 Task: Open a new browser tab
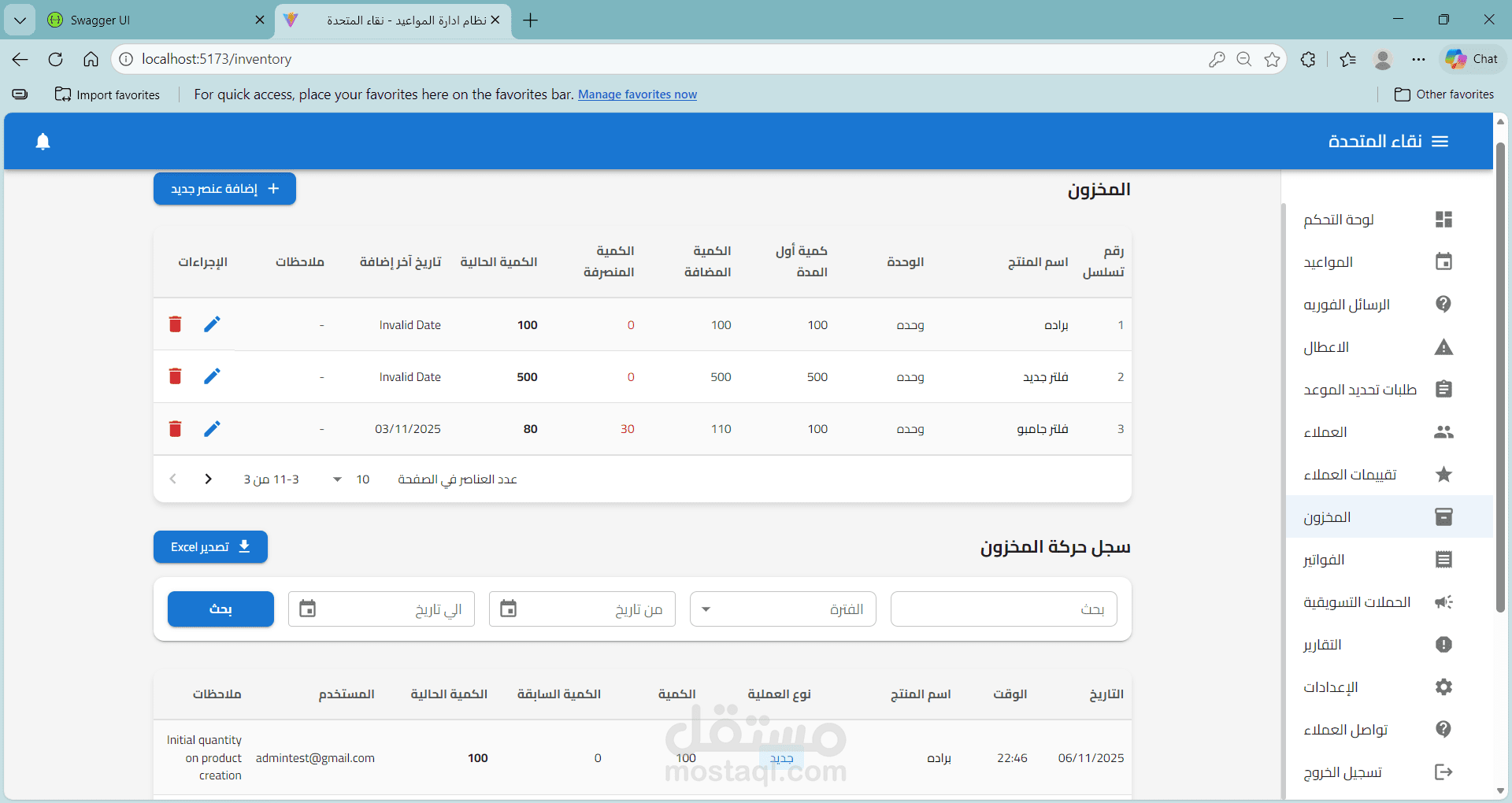531,20
